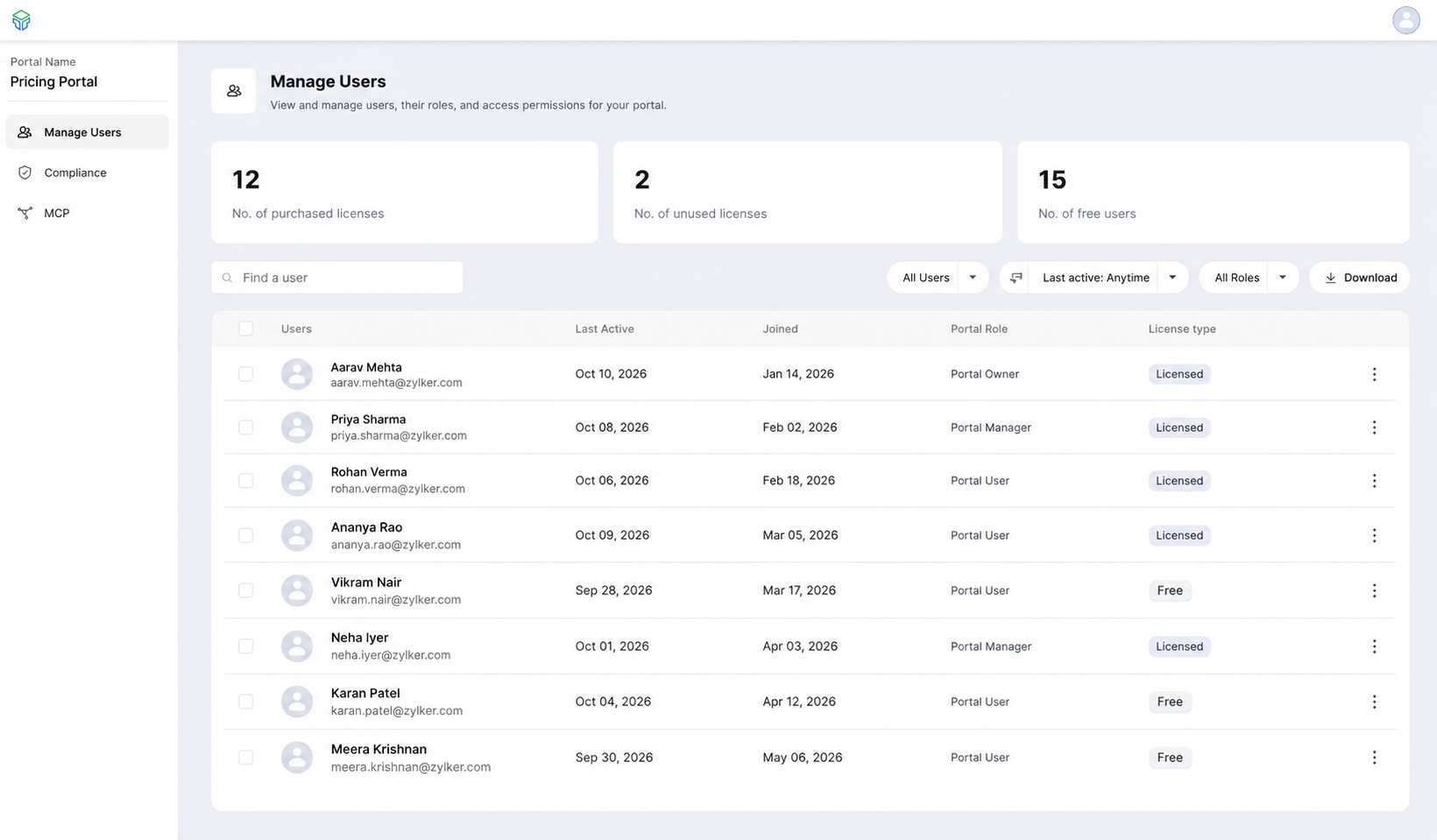The image size is (1437, 840).
Task: Click the Licensed badge for Neha Iyer
Action: pos(1179,646)
